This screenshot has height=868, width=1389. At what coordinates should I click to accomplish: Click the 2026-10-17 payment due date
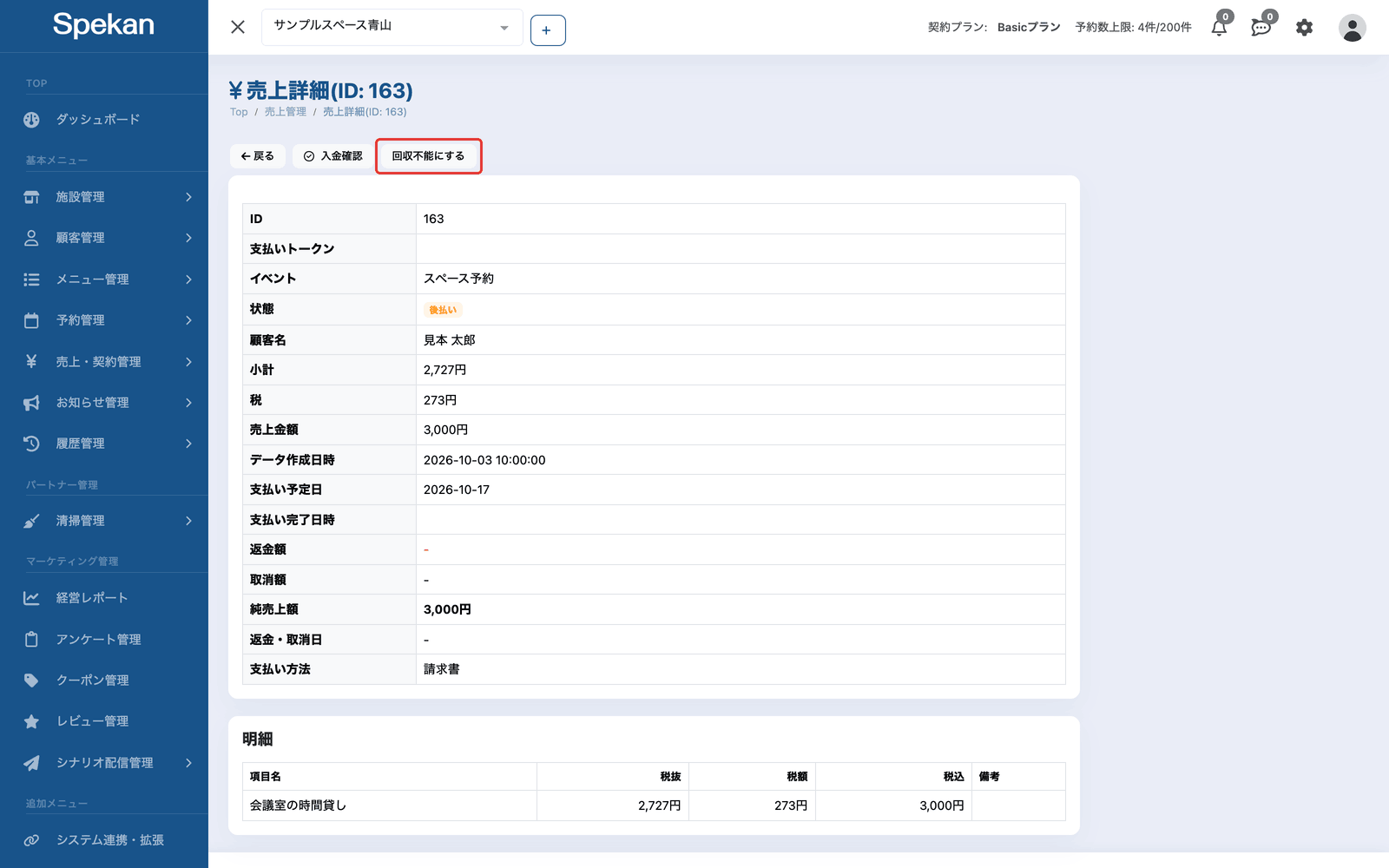(x=457, y=490)
